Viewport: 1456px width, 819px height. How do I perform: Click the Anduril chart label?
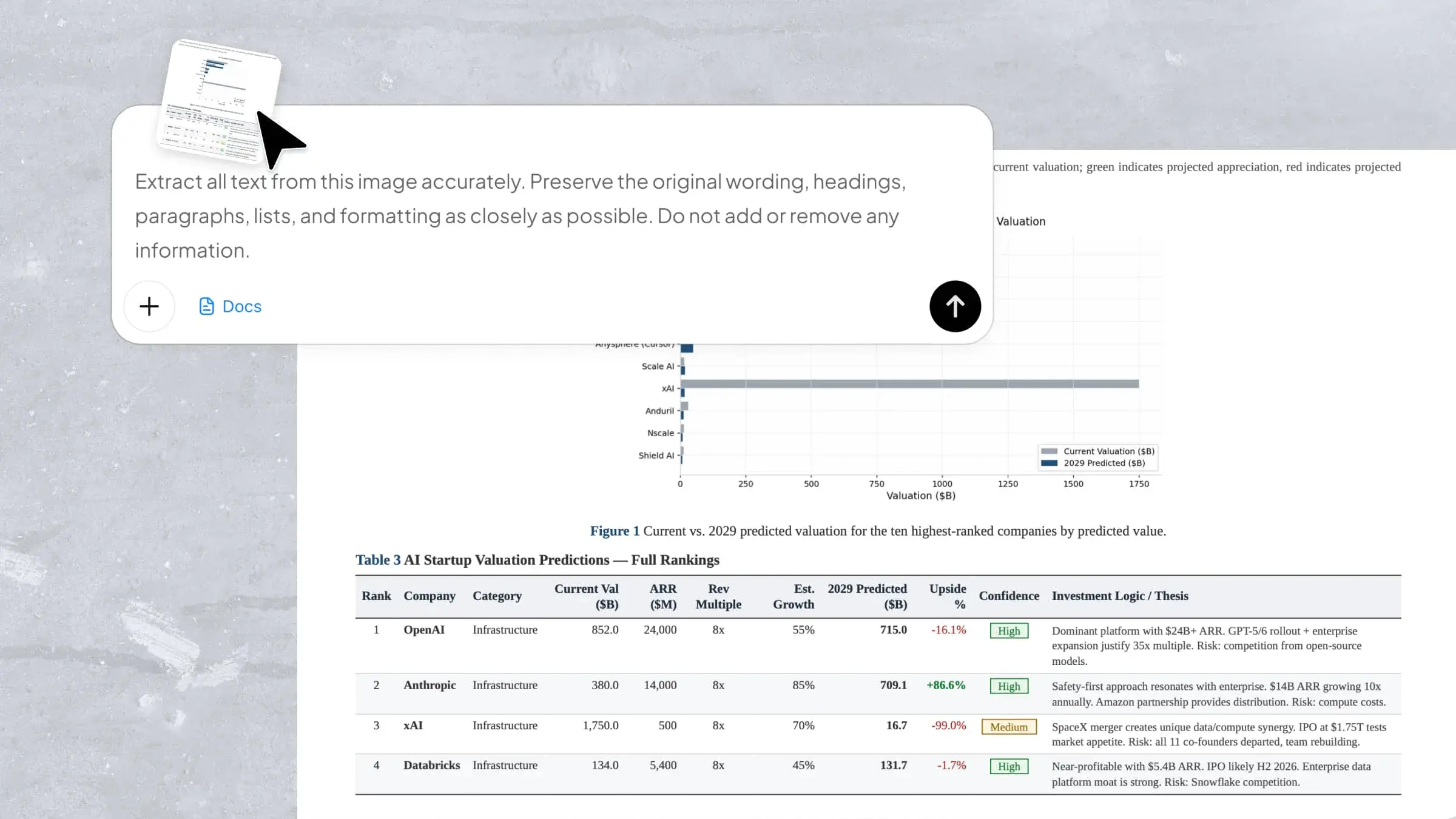tap(659, 411)
